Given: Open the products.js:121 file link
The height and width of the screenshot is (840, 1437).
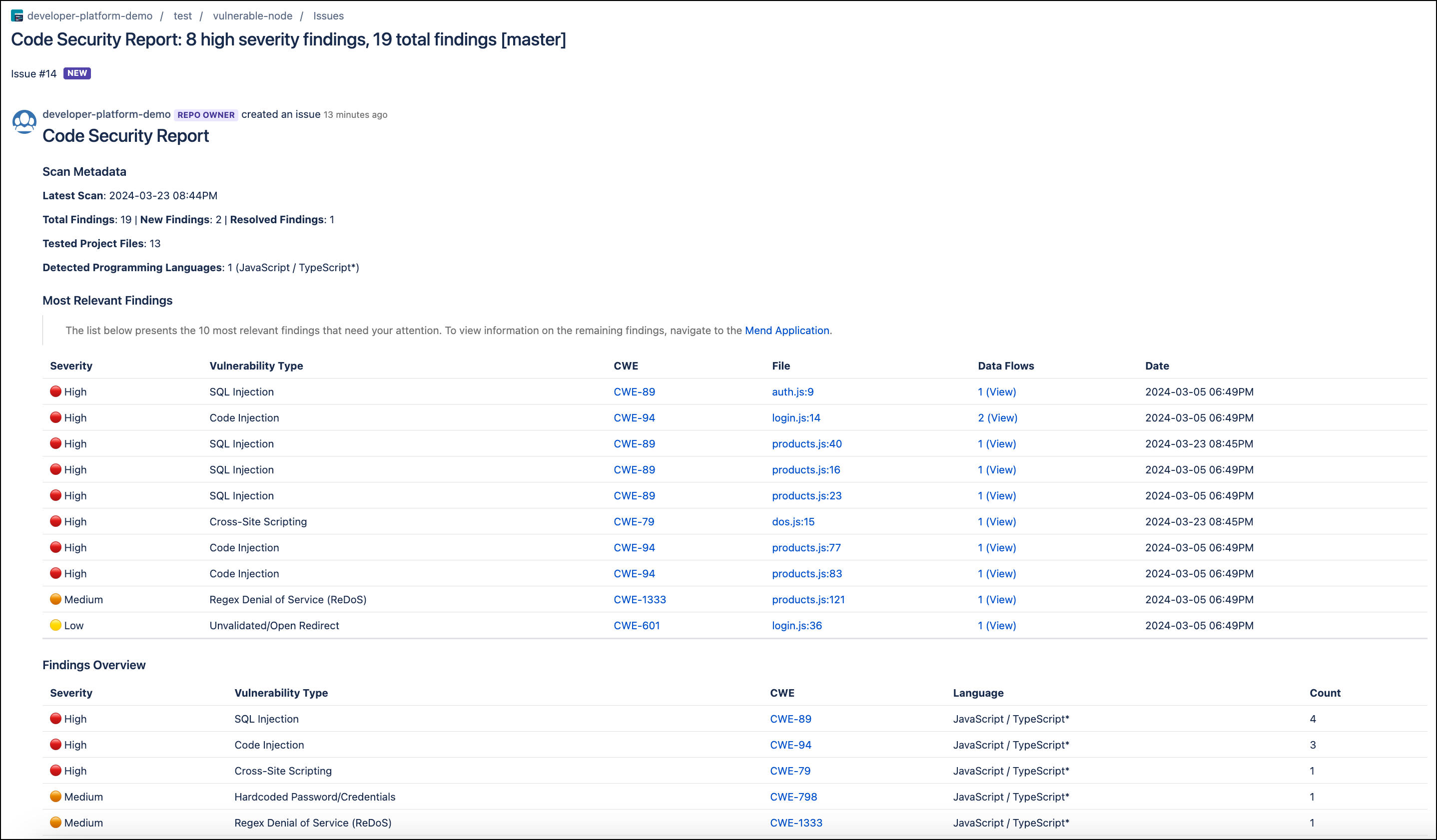Looking at the screenshot, I should (808, 599).
